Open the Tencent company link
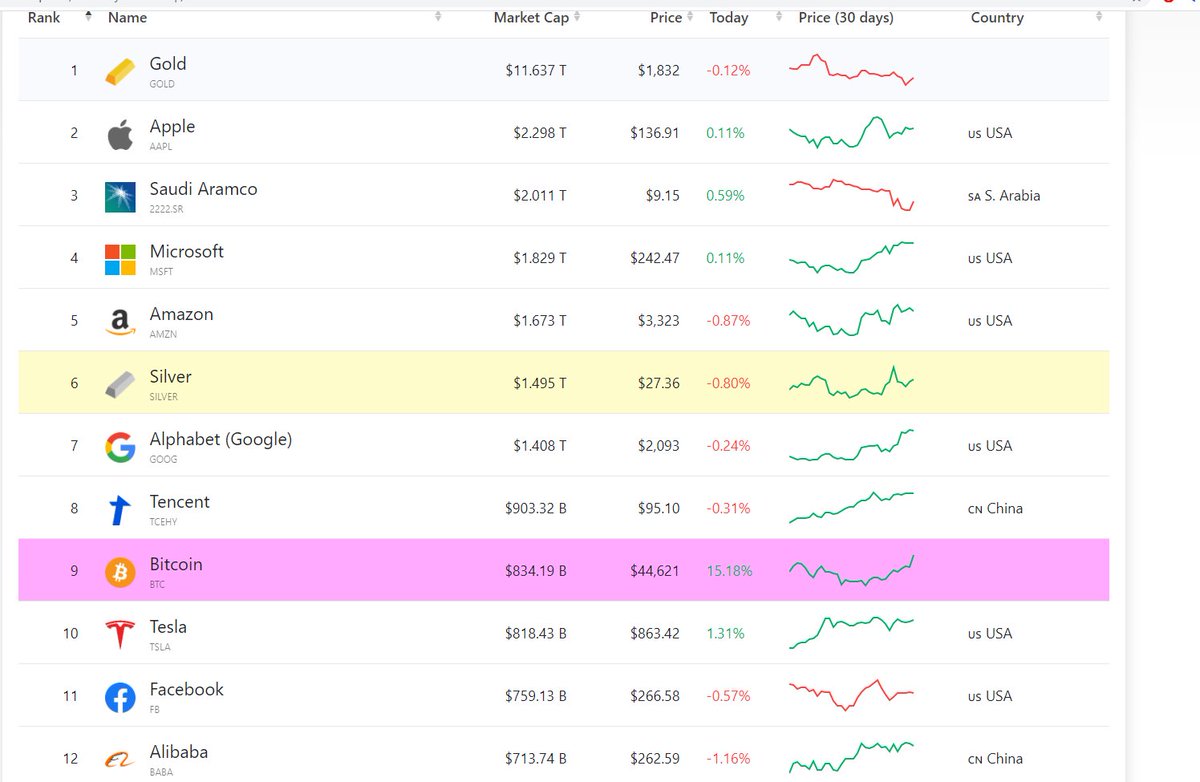The height and width of the screenshot is (782, 1200). pyautogui.click(x=179, y=502)
